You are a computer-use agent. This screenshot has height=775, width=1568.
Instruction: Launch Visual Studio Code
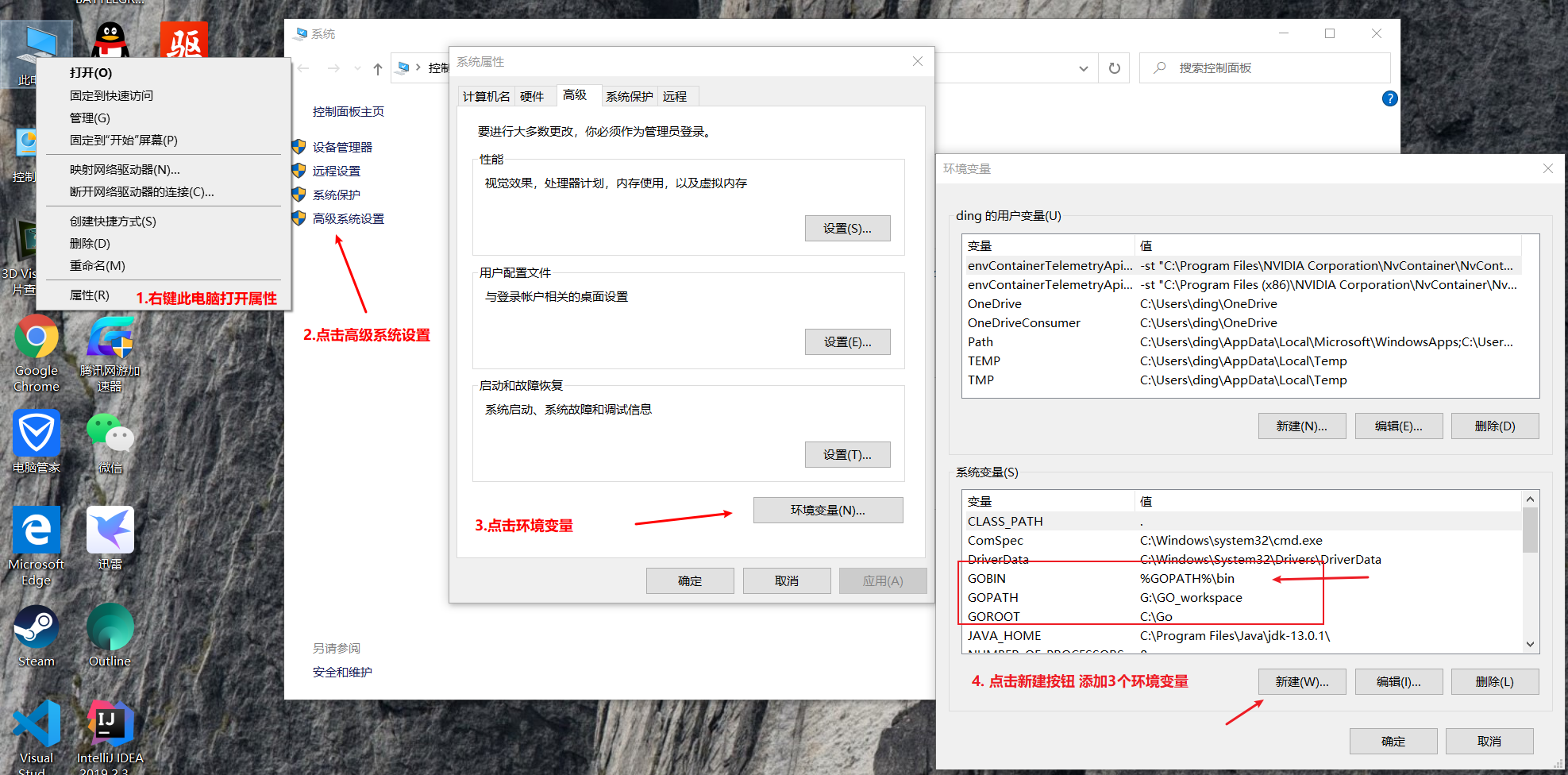click(36, 723)
